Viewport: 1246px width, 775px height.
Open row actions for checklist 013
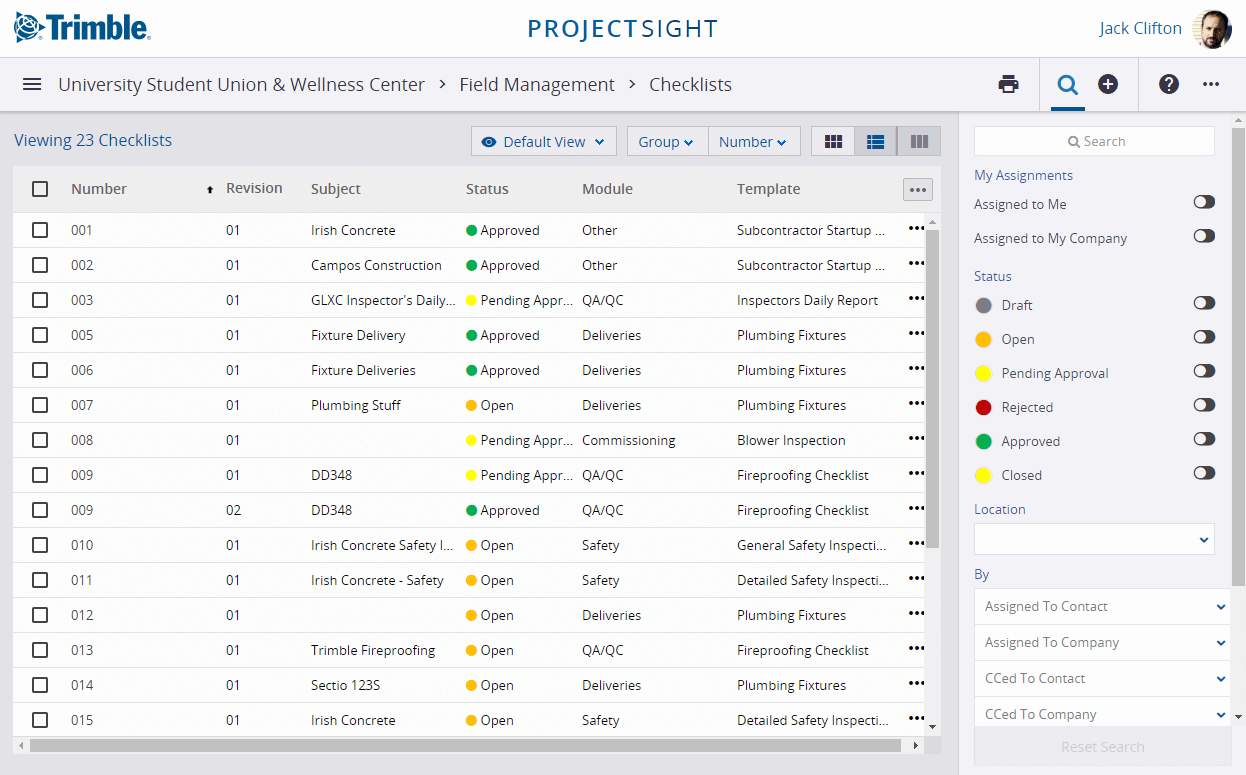pyautogui.click(x=916, y=649)
